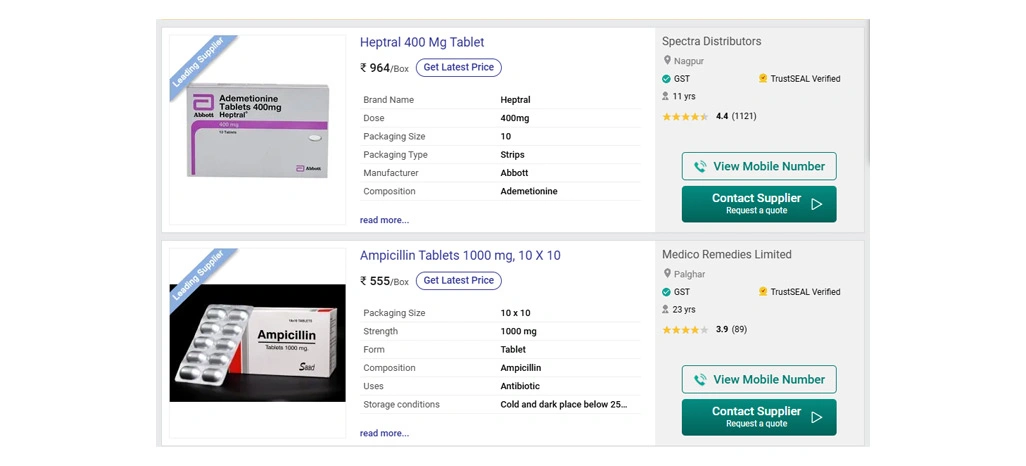Click the ₹ 964/Box price
The width and height of the screenshot is (1026, 466).
[x=384, y=68]
